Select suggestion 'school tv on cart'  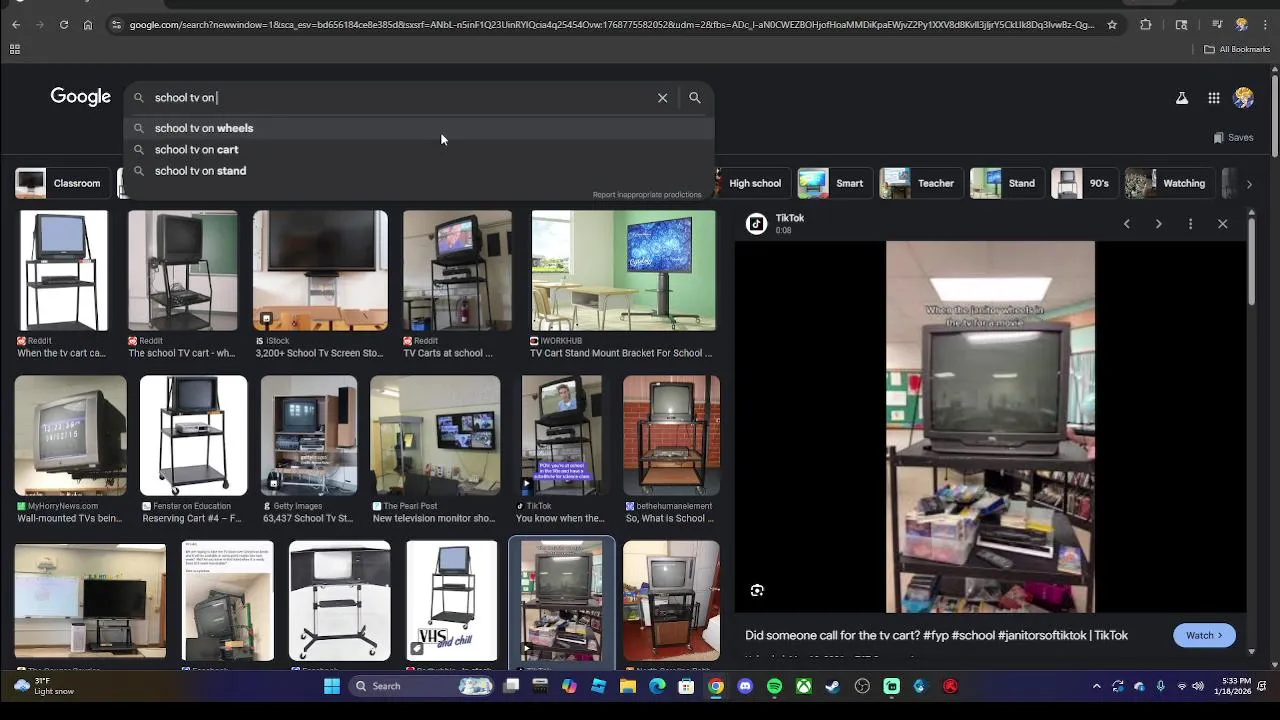click(420, 150)
